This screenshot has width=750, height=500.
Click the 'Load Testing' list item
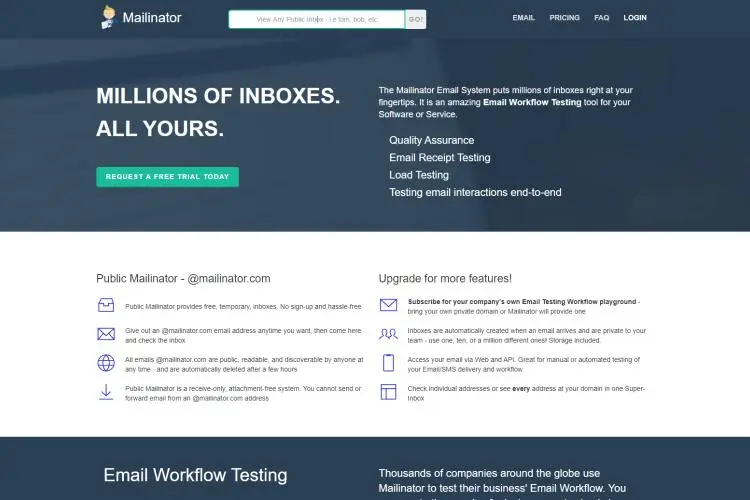point(419,175)
